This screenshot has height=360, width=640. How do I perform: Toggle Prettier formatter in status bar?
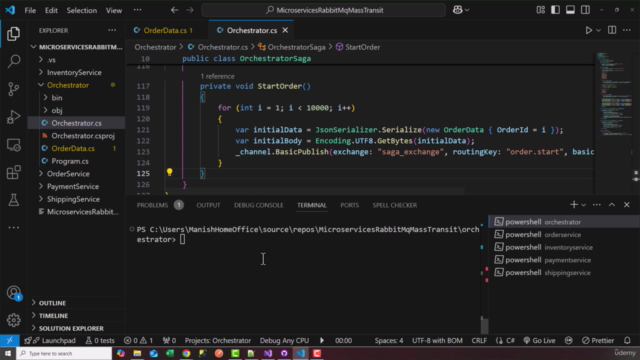[x=598, y=340]
